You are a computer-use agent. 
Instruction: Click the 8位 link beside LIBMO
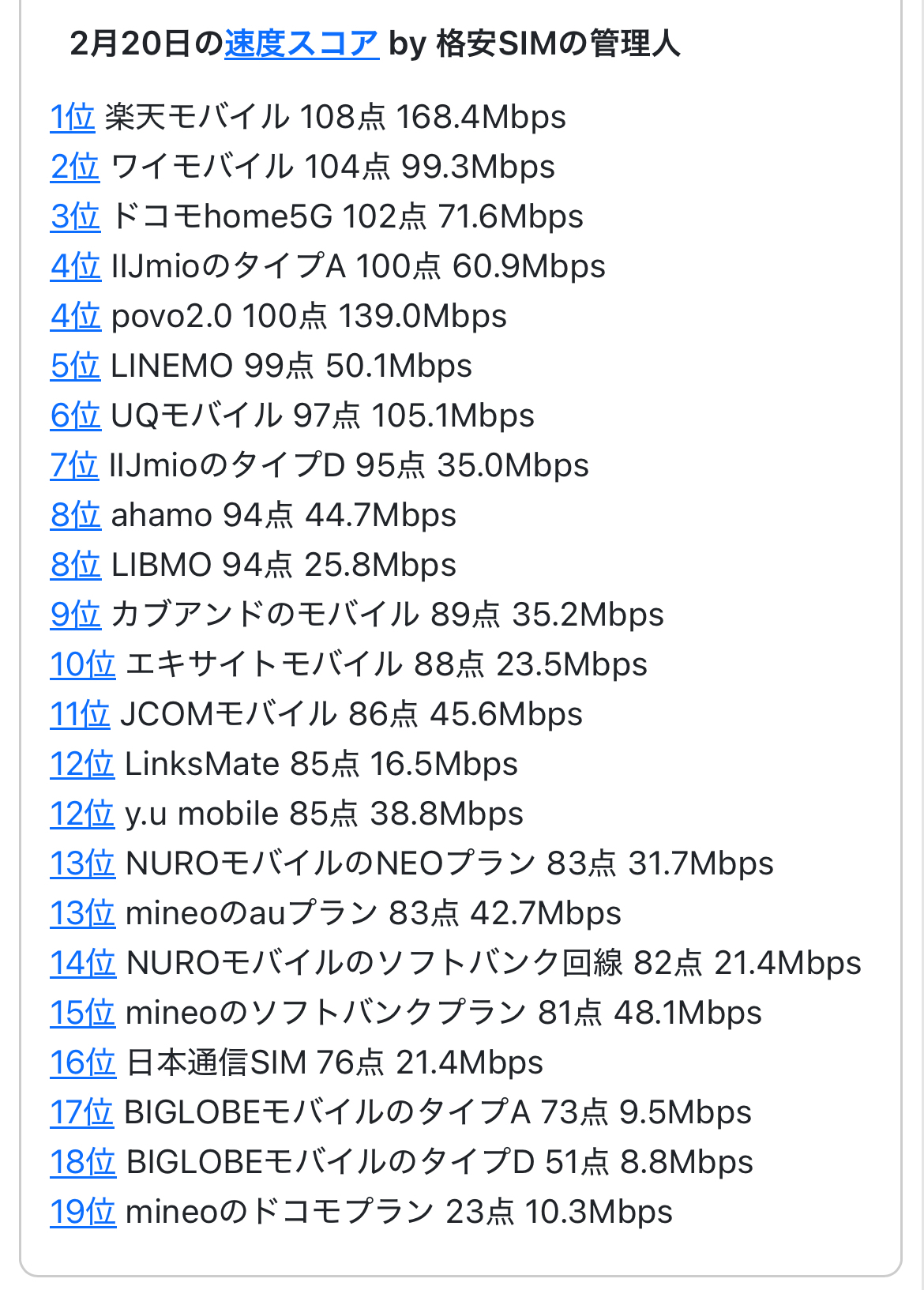click(x=75, y=566)
